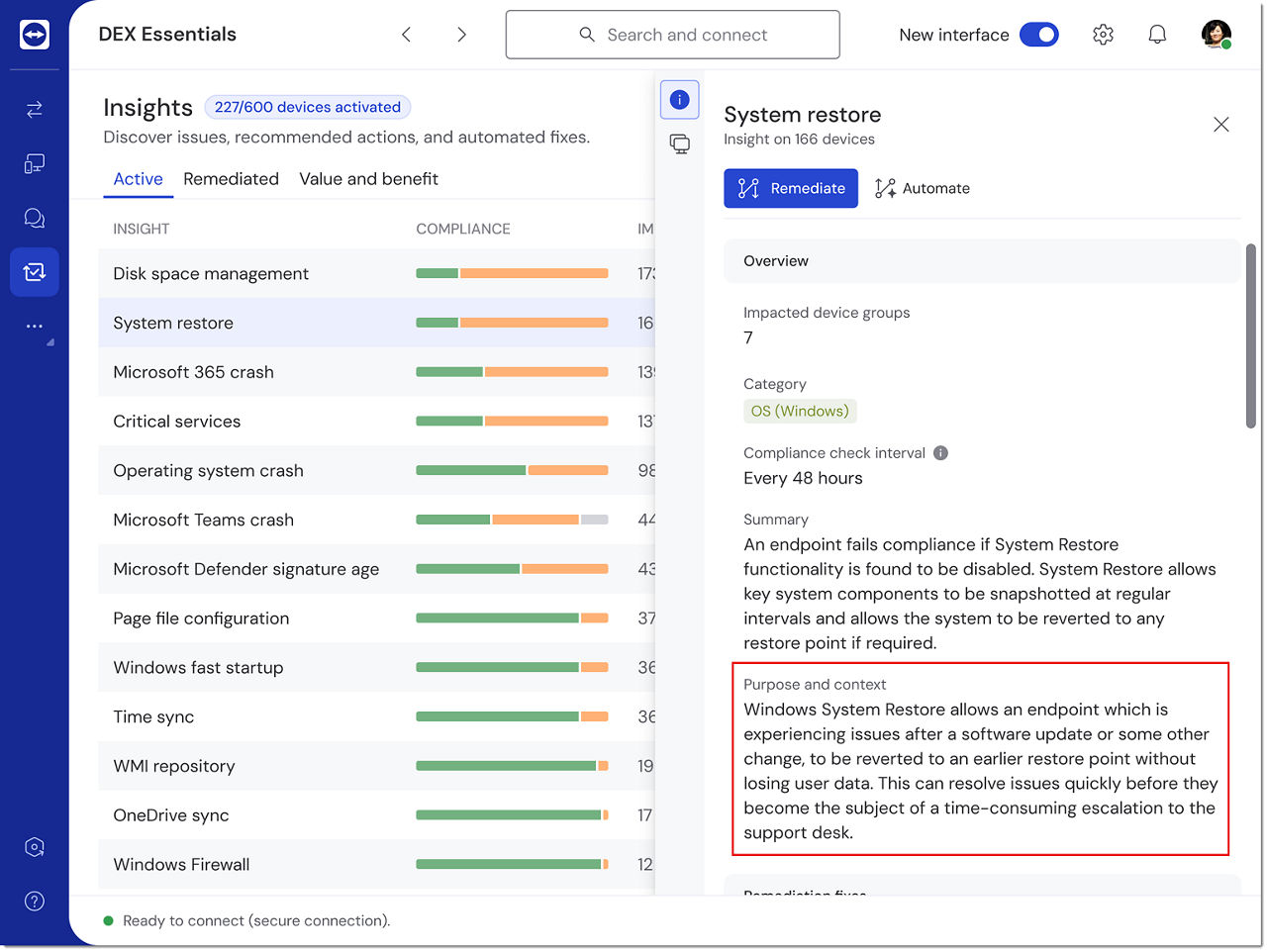Screen dimensions: 1267x952
Task: Expand the three-dot more menu in sidebar
Action: tap(35, 326)
